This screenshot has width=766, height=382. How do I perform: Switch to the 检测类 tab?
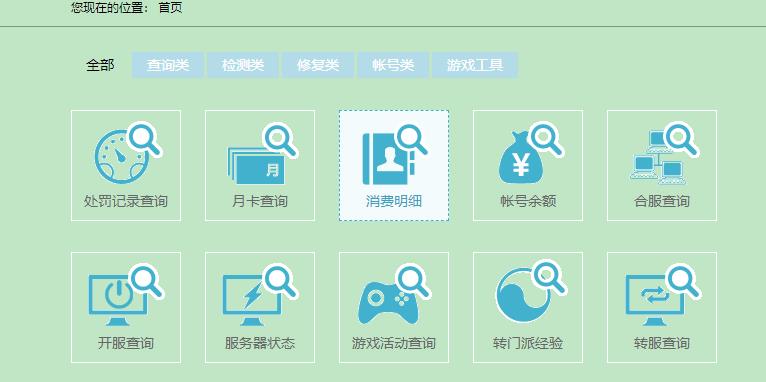tap(243, 65)
